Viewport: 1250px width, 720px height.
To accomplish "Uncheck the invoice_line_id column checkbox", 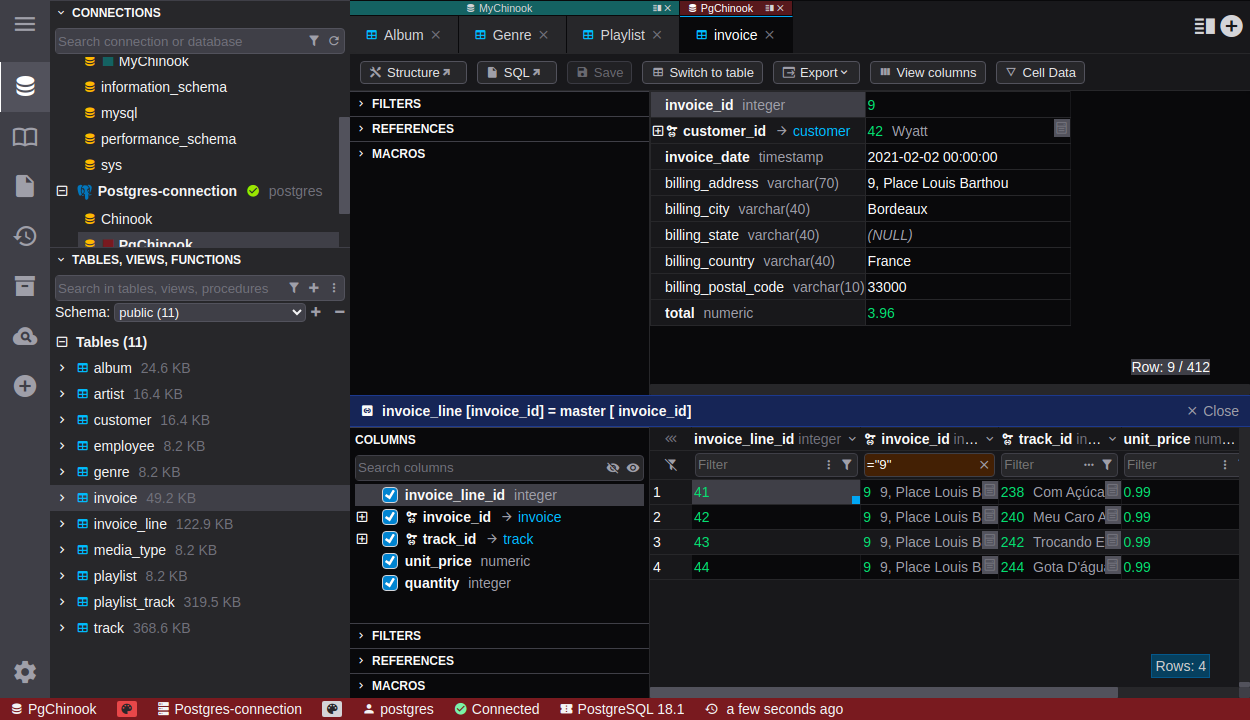I will tap(390, 495).
